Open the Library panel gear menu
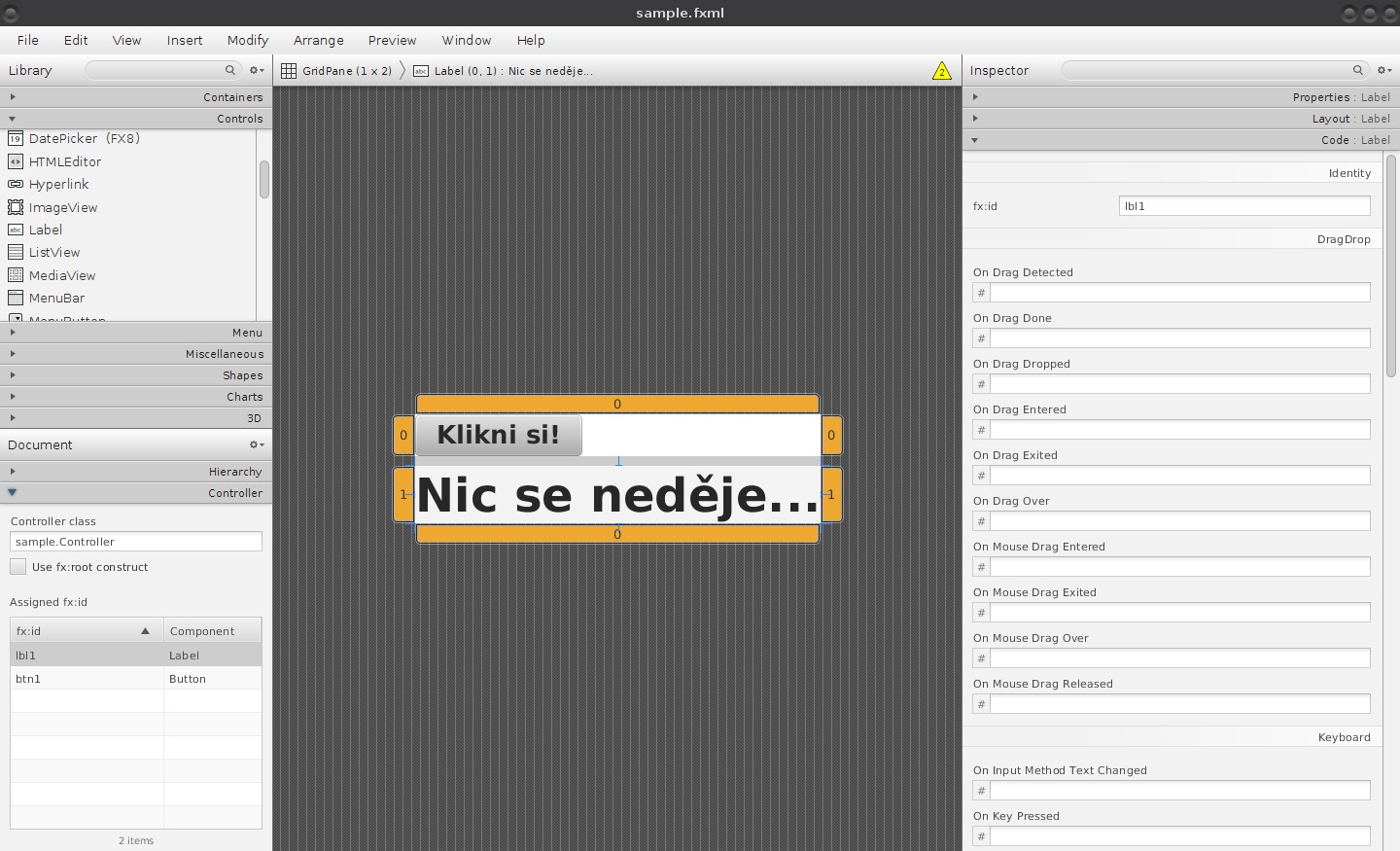The image size is (1400, 851). (255, 70)
